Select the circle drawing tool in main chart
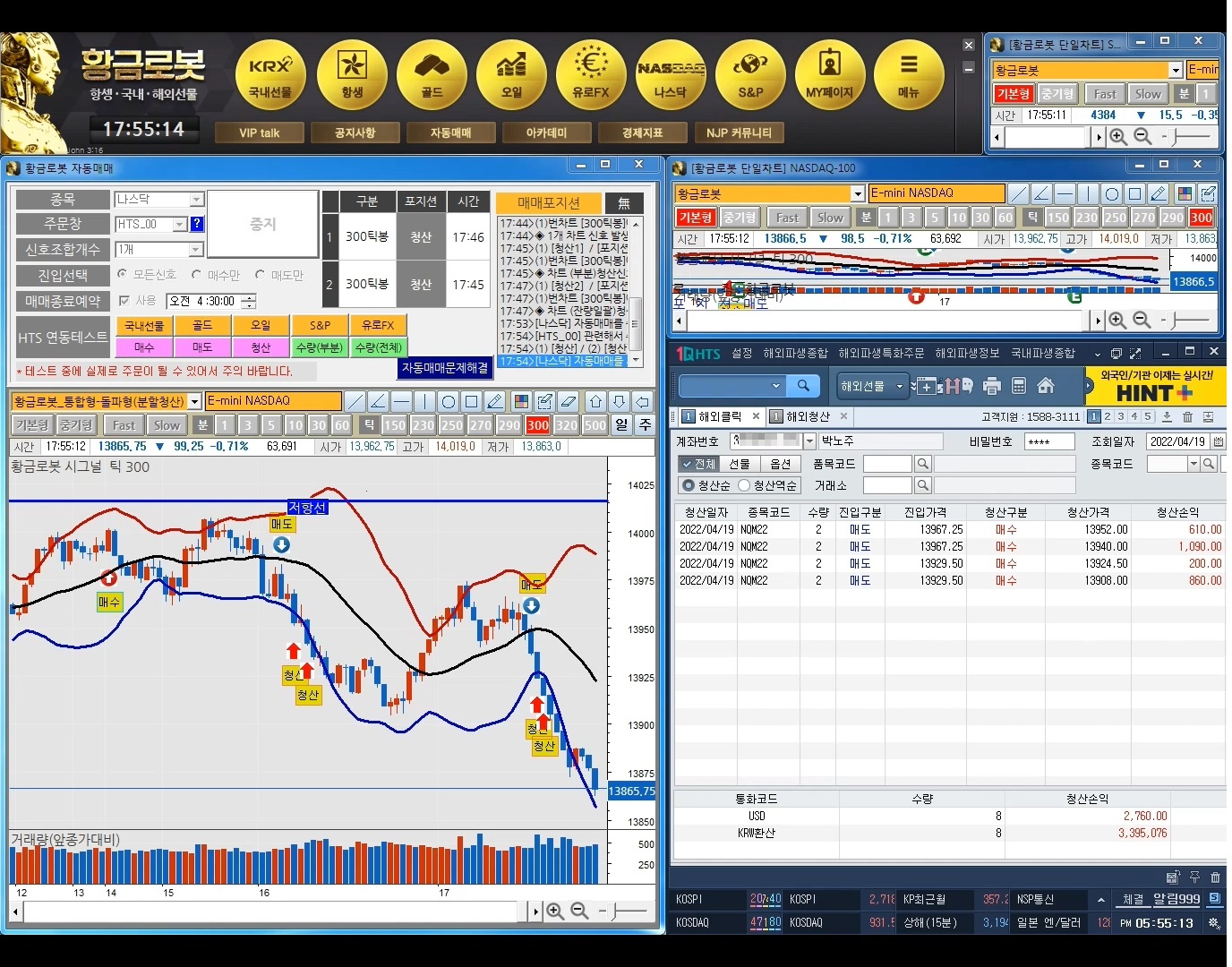The width and height of the screenshot is (1232, 967). pyautogui.click(x=449, y=401)
